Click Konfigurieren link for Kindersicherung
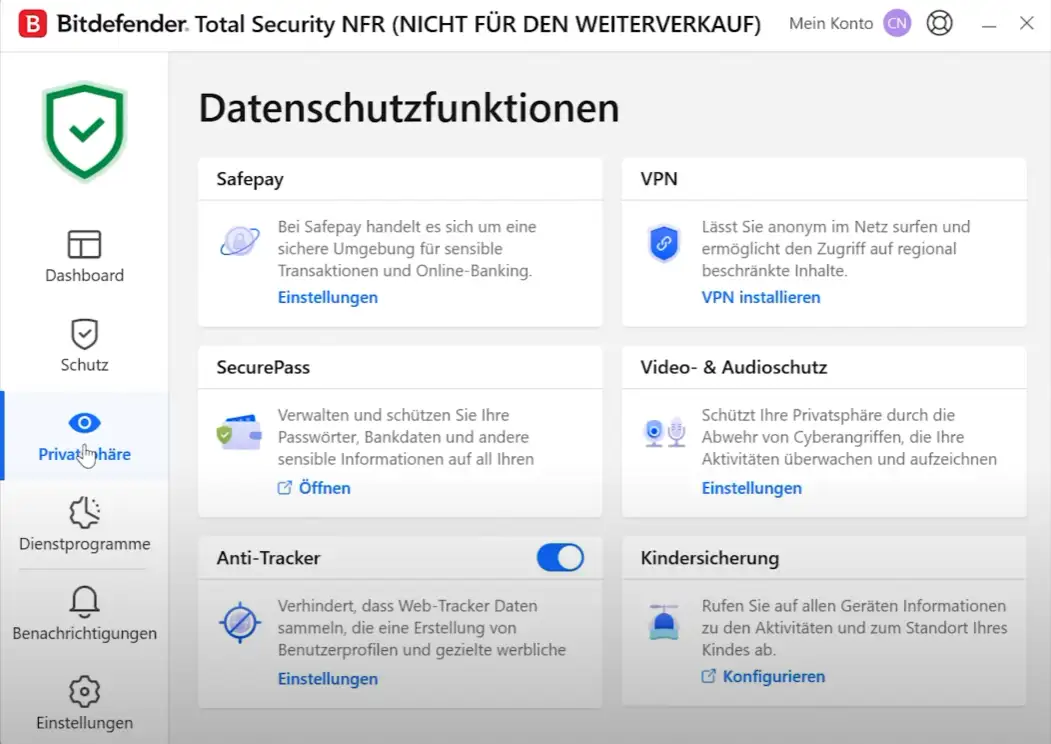This screenshot has height=744, width=1051. click(x=773, y=676)
